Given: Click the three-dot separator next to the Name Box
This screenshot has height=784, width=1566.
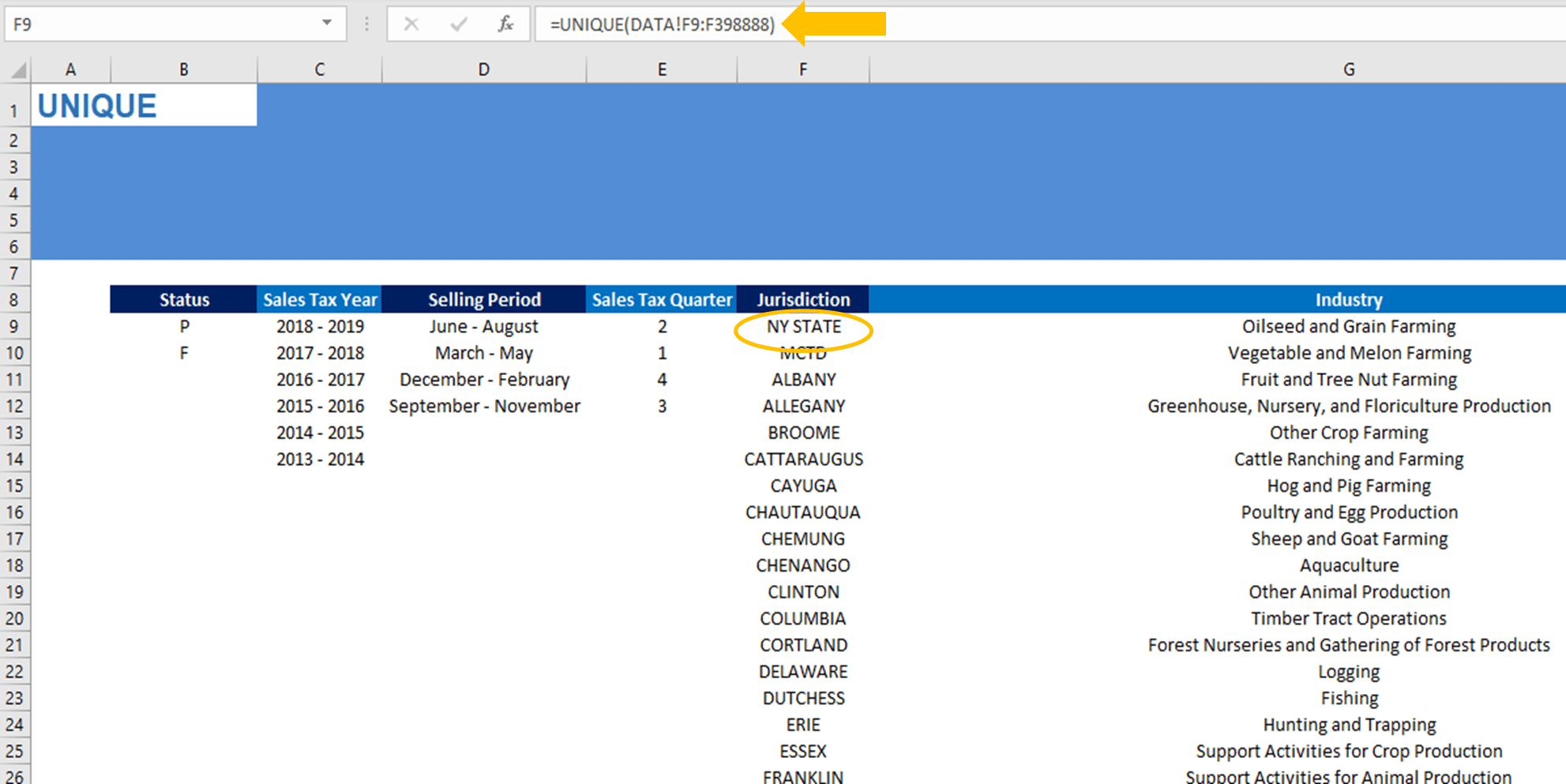Looking at the screenshot, I should [366, 24].
